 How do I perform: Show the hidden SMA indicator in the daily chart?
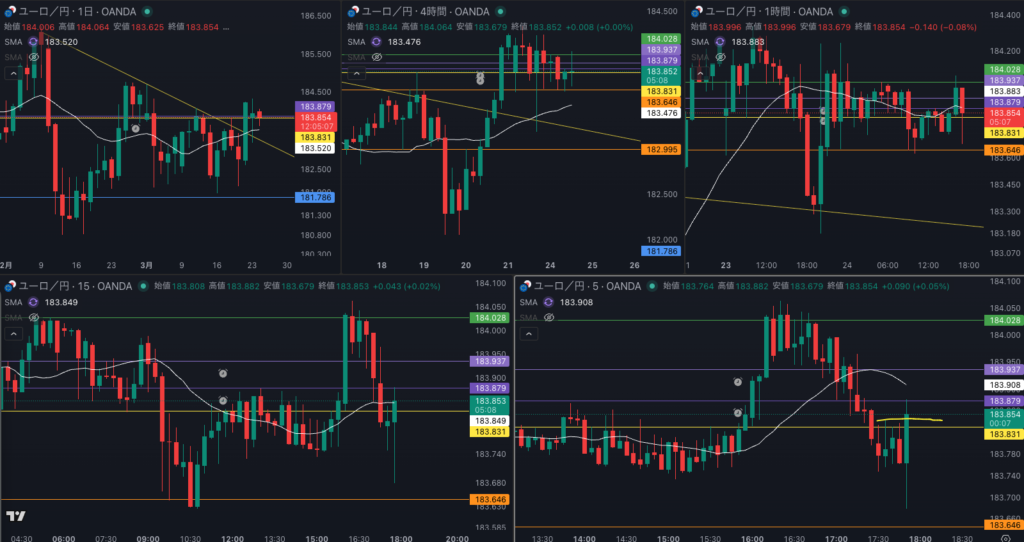(x=34, y=57)
